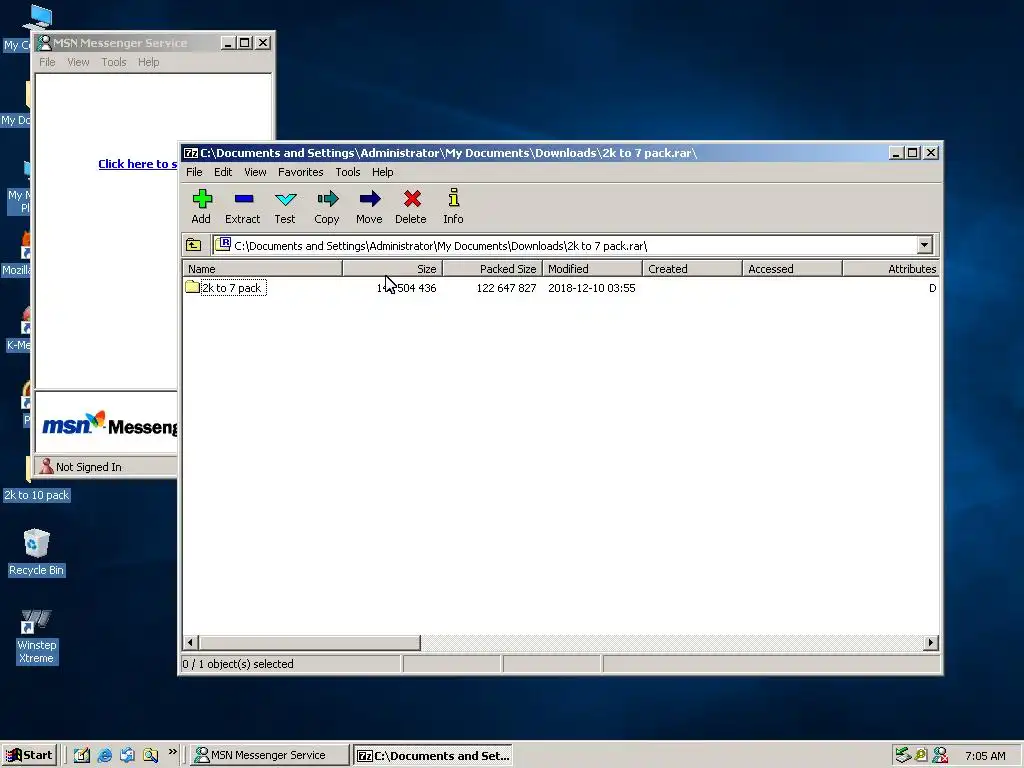Image resolution: width=1024 pixels, height=768 pixels.
Task: Click the horizontal scrollbar left arrow
Action: (190, 643)
